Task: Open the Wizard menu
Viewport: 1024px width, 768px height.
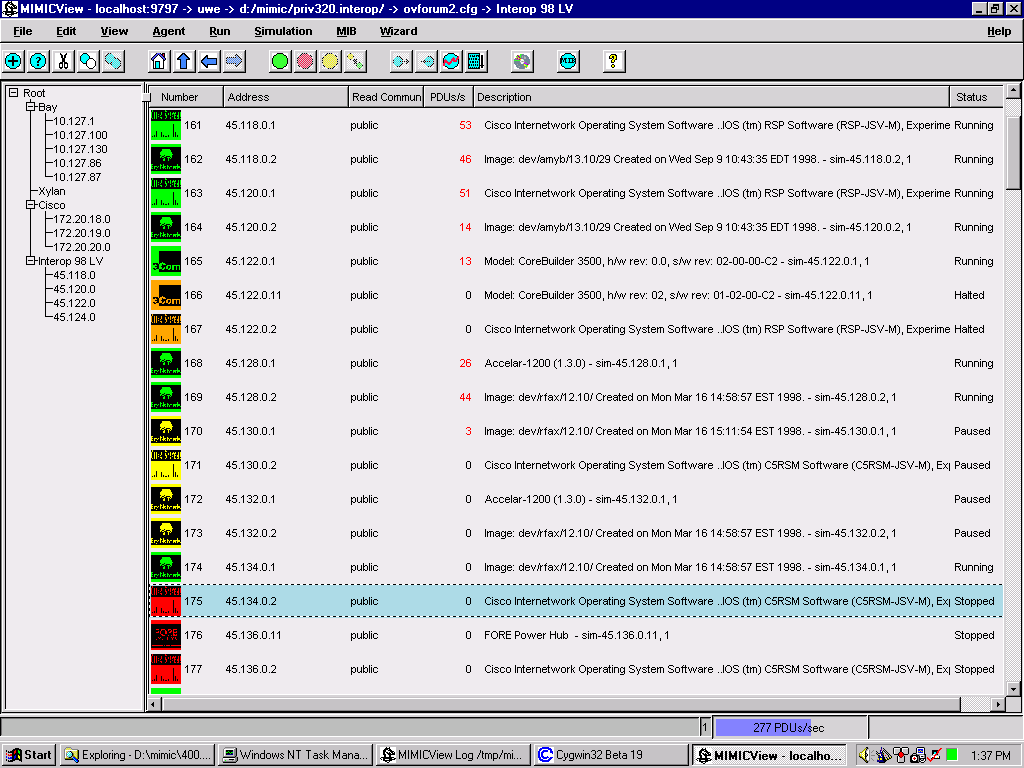Action: [398, 31]
